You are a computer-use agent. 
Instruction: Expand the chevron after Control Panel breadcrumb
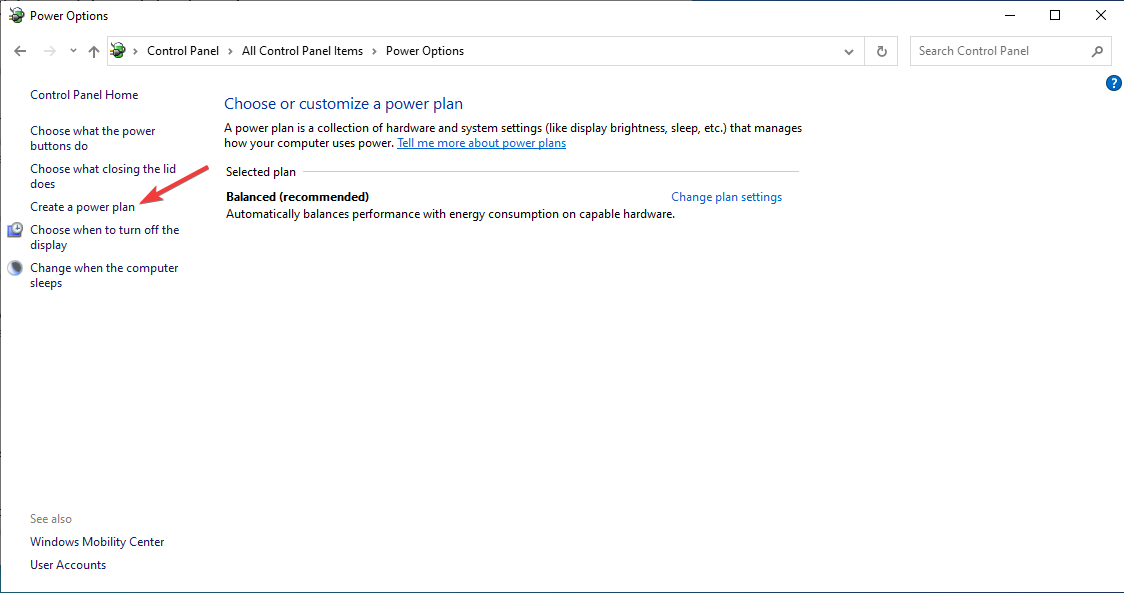coord(230,51)
